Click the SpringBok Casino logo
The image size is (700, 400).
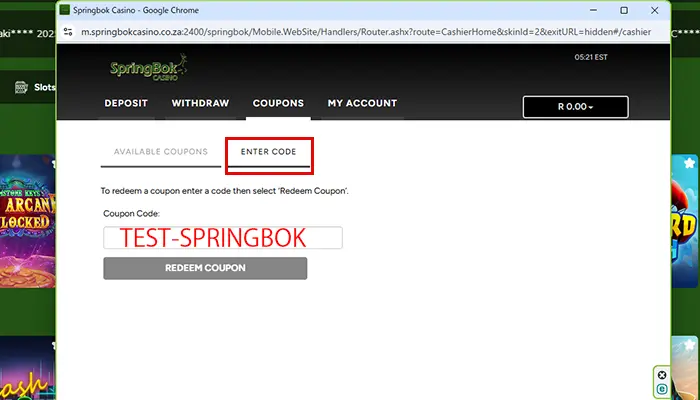149,69
